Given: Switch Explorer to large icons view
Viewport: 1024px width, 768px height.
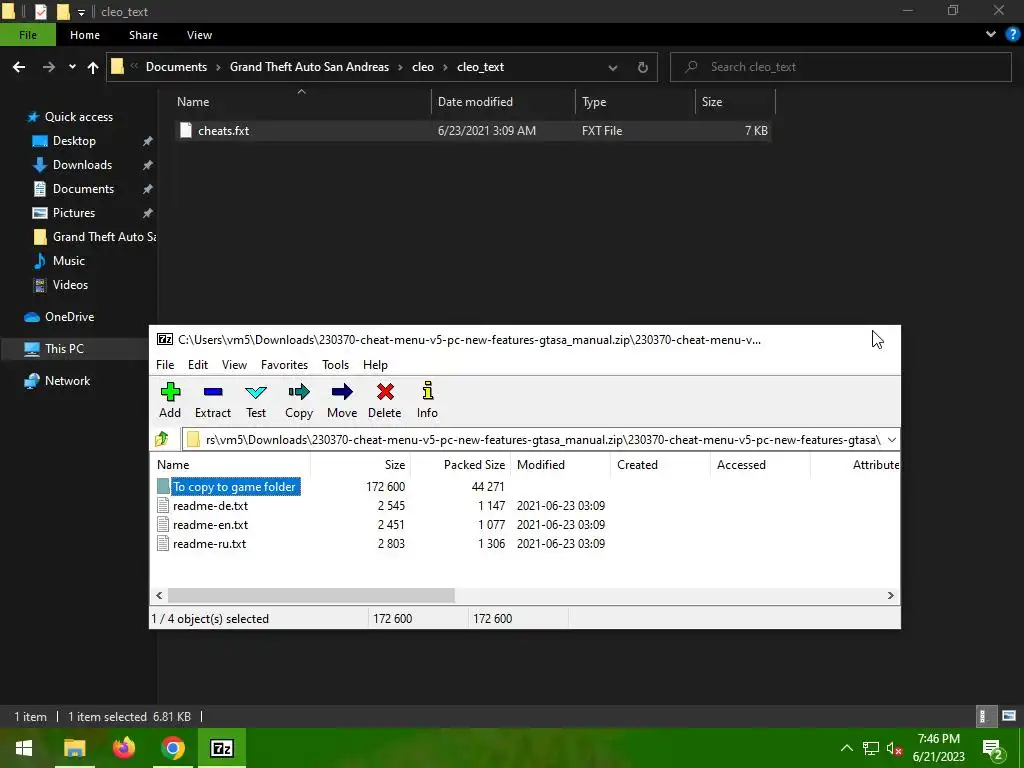Looking at the screenshot, I should click(x=1008, y=716).
